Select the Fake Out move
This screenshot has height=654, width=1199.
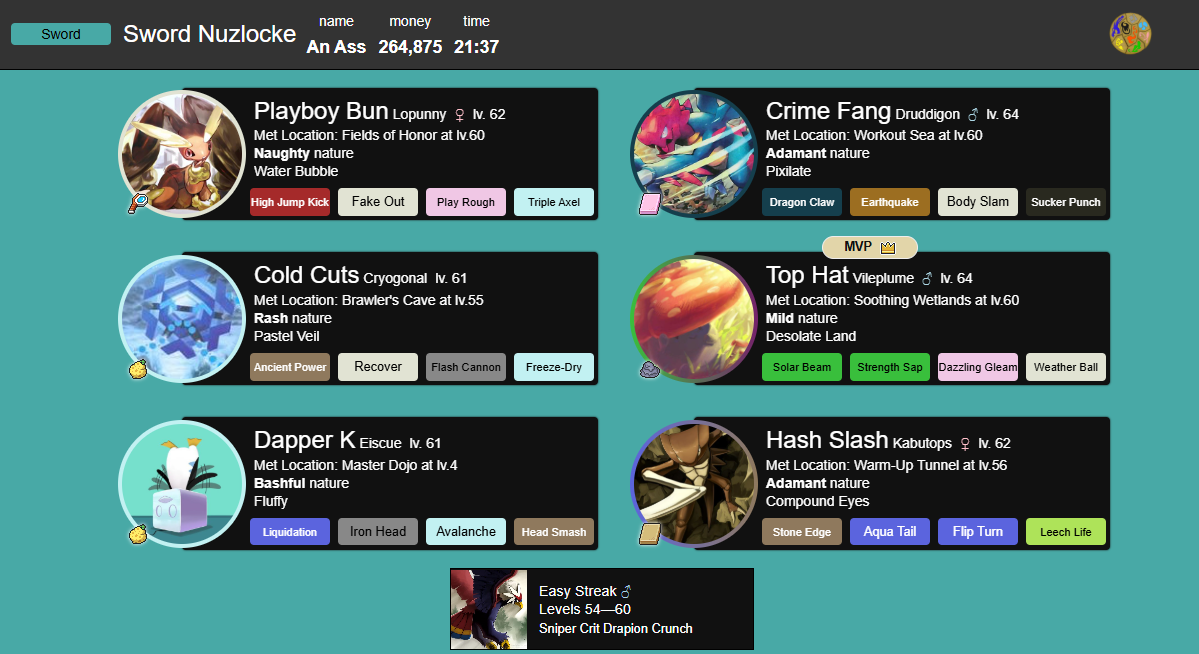(x=378, y=202)
